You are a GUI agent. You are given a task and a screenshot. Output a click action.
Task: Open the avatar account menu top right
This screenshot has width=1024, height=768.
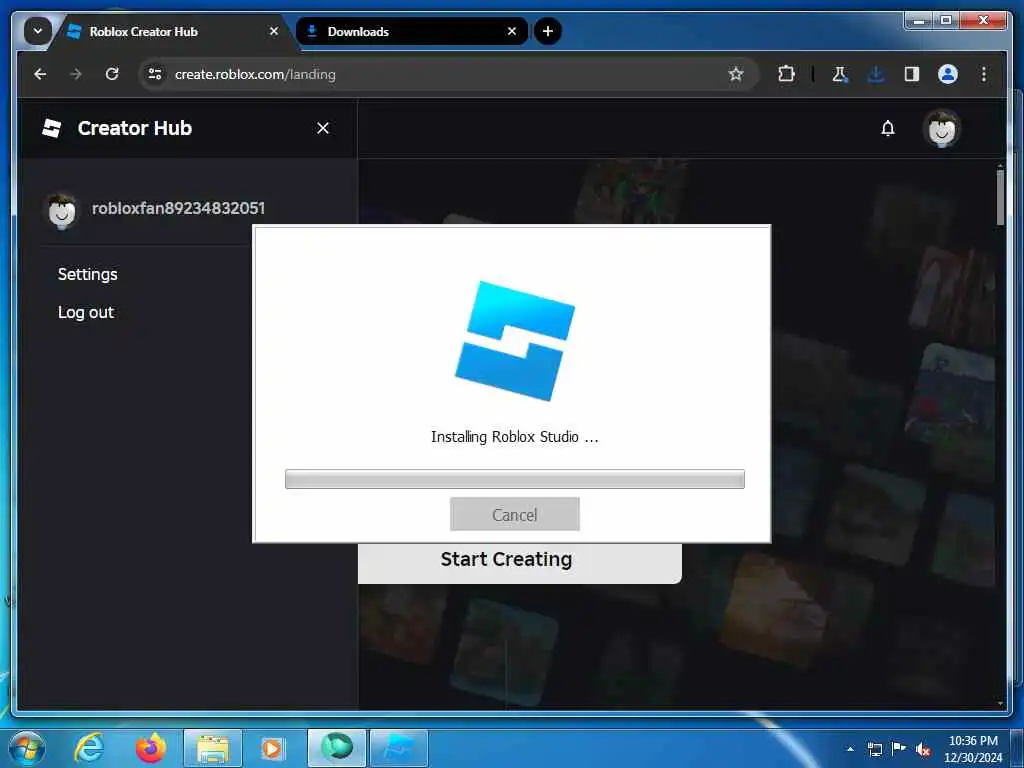tap(941, 129)
